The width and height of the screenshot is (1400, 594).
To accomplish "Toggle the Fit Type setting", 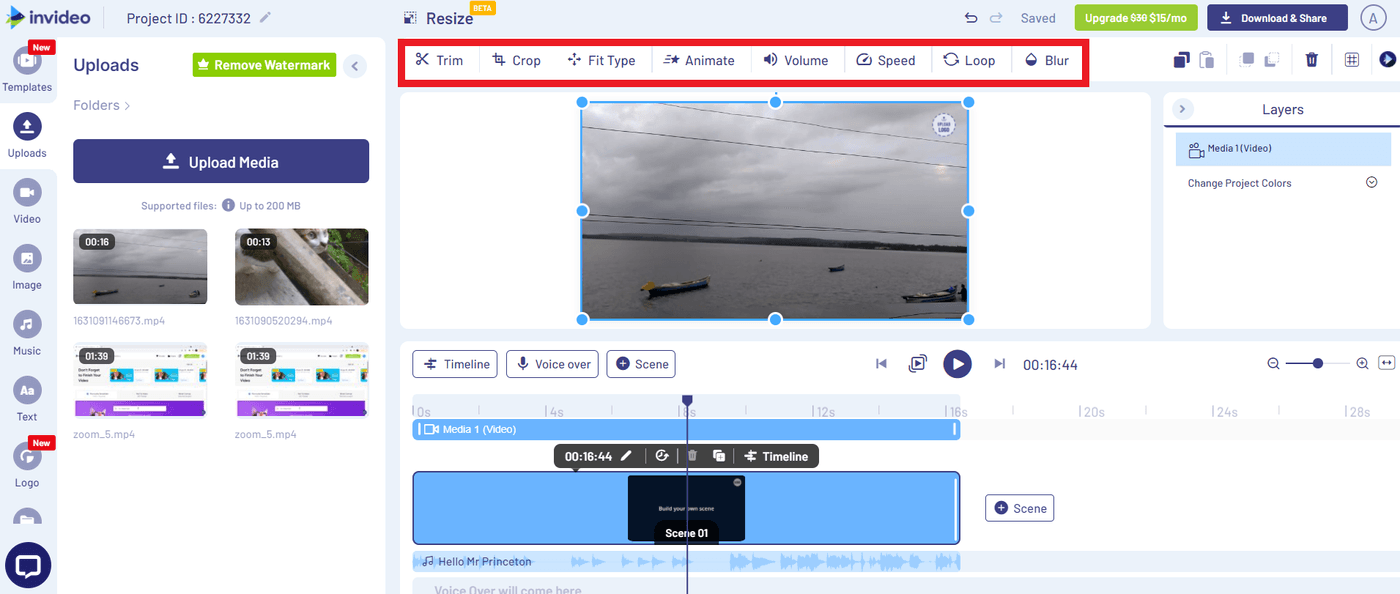I will (x=602, y=60).
